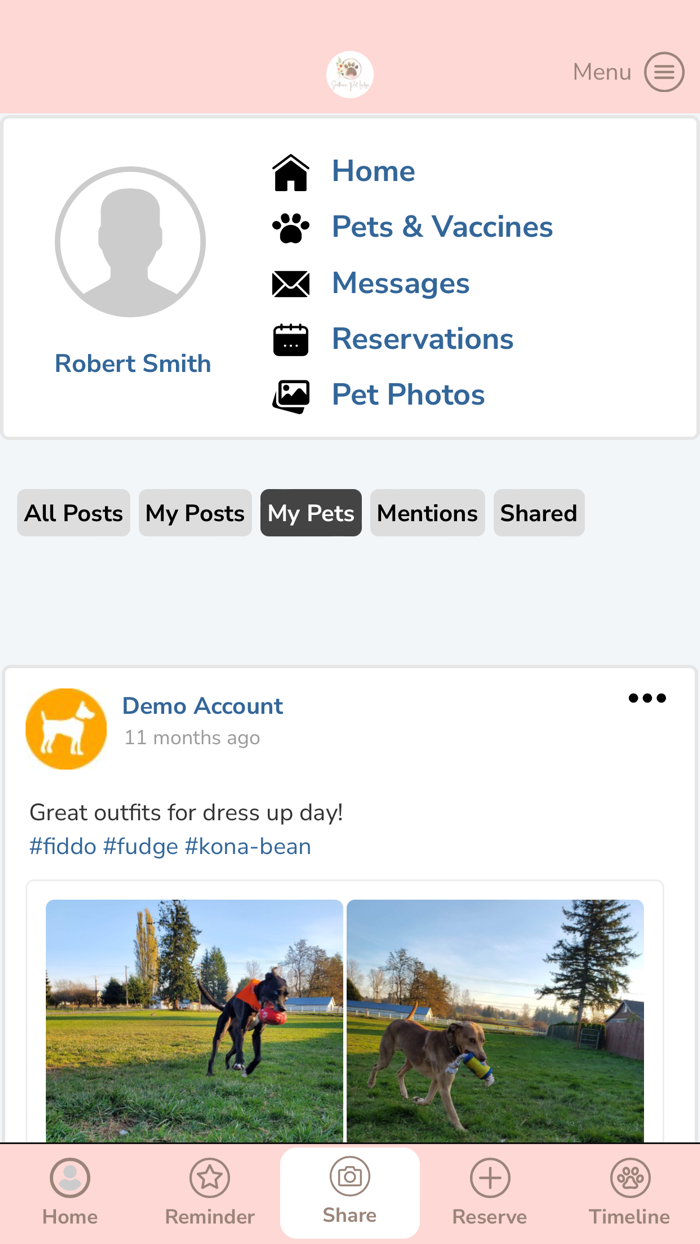Image resolution: width=700 pixels, height=1244 pixels.
Task: Tap the Share camera icon in bottom bar
Action: pos(349,1178)
